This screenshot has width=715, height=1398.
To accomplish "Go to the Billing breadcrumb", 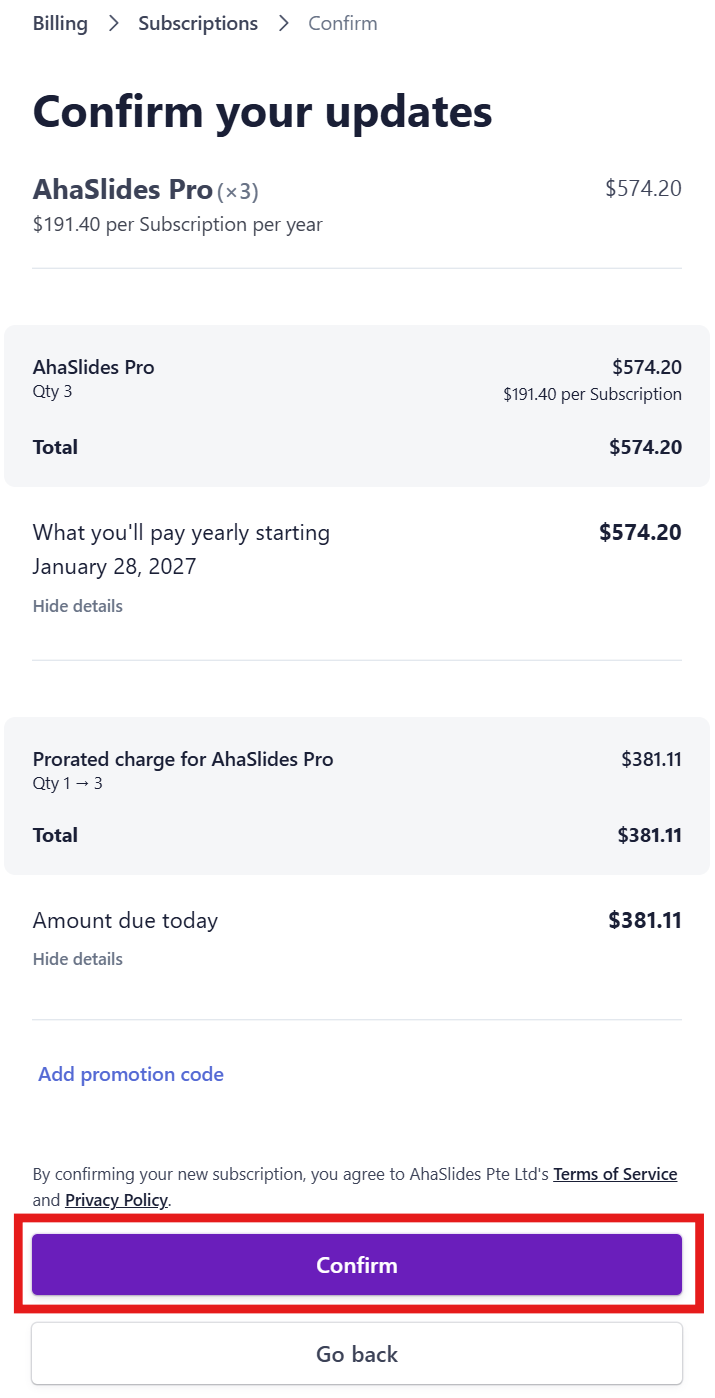I will (x=60, y=23).
